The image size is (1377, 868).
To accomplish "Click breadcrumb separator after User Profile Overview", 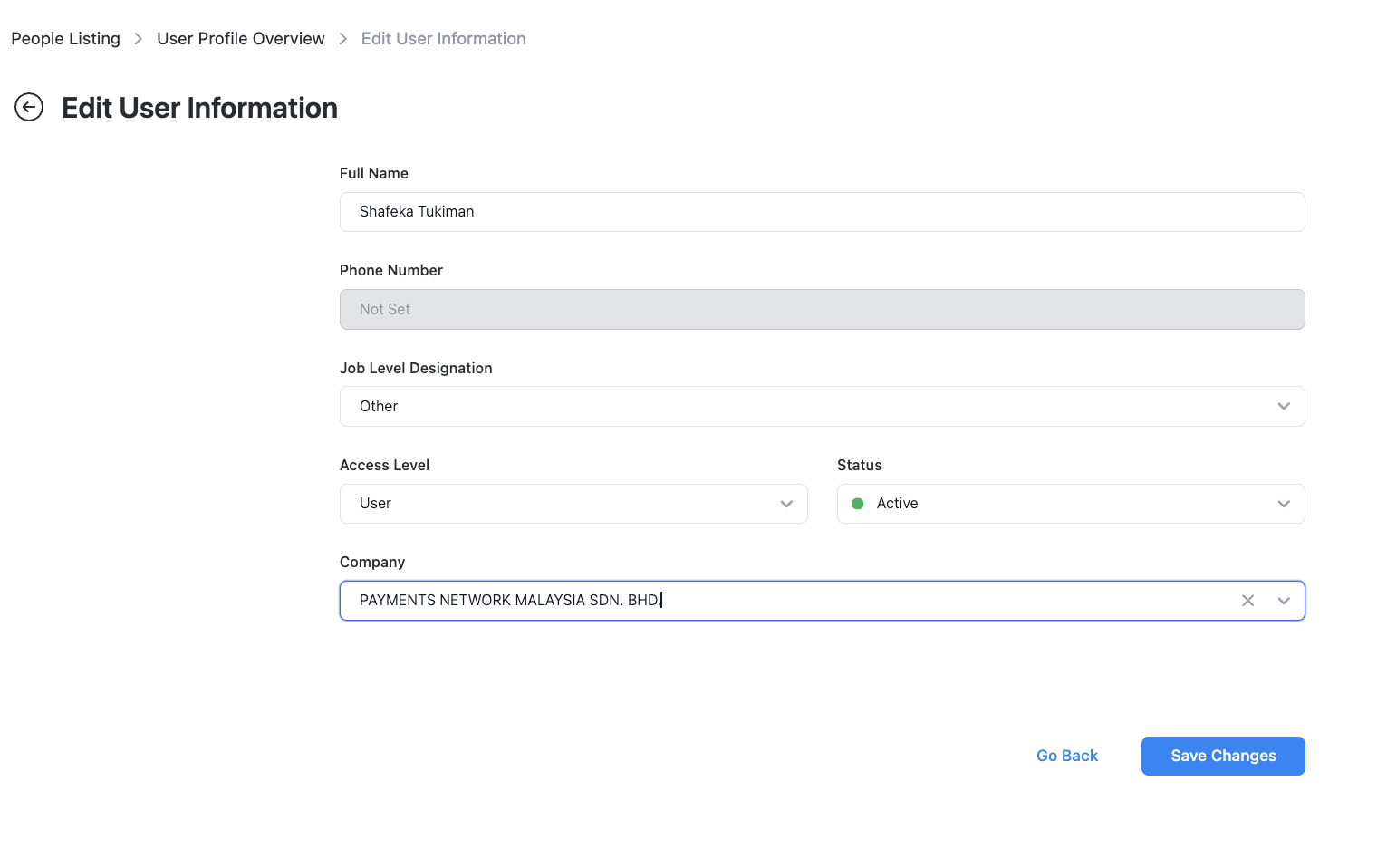I will point(343,39).
